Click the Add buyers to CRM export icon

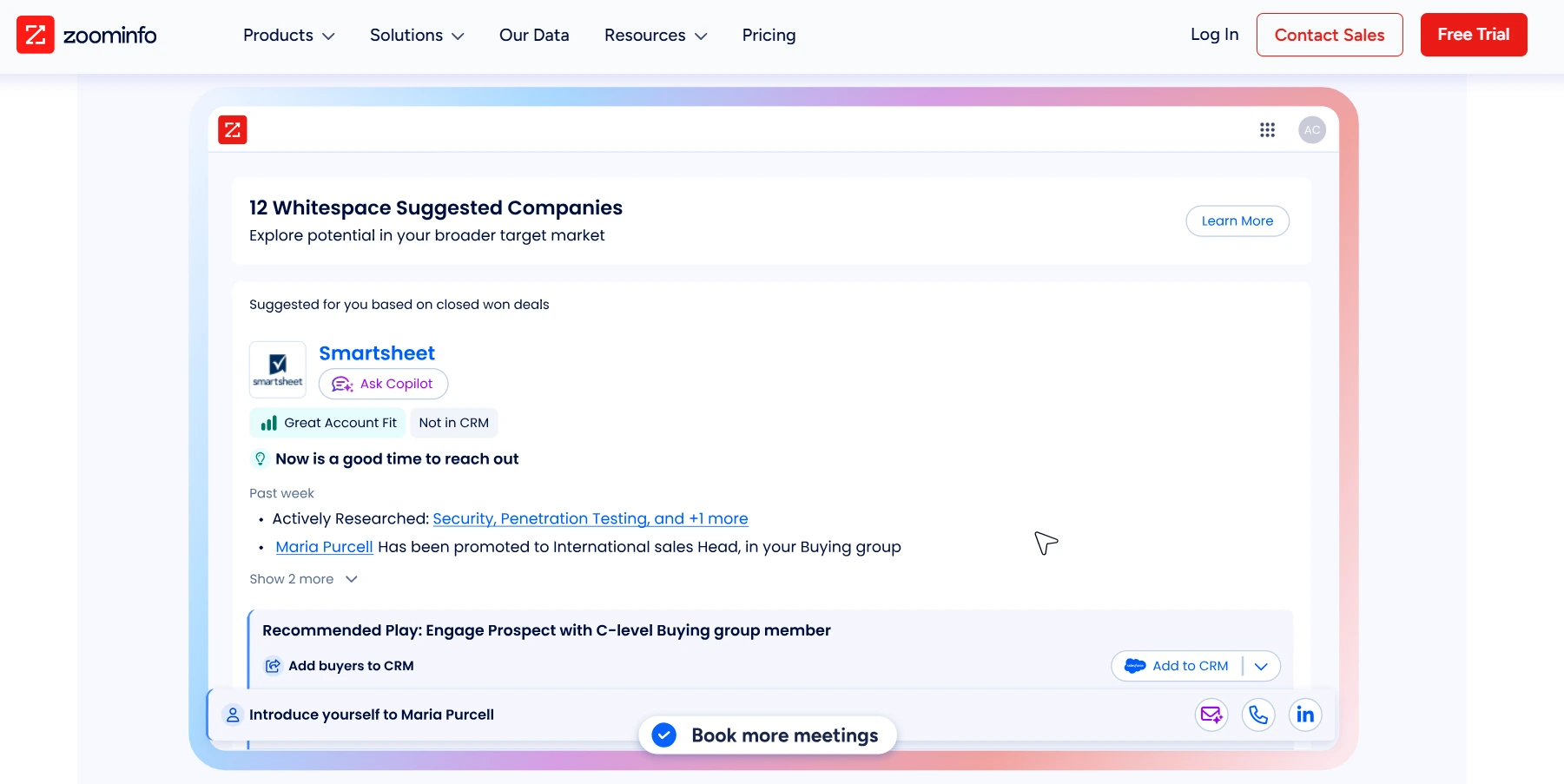273,666
